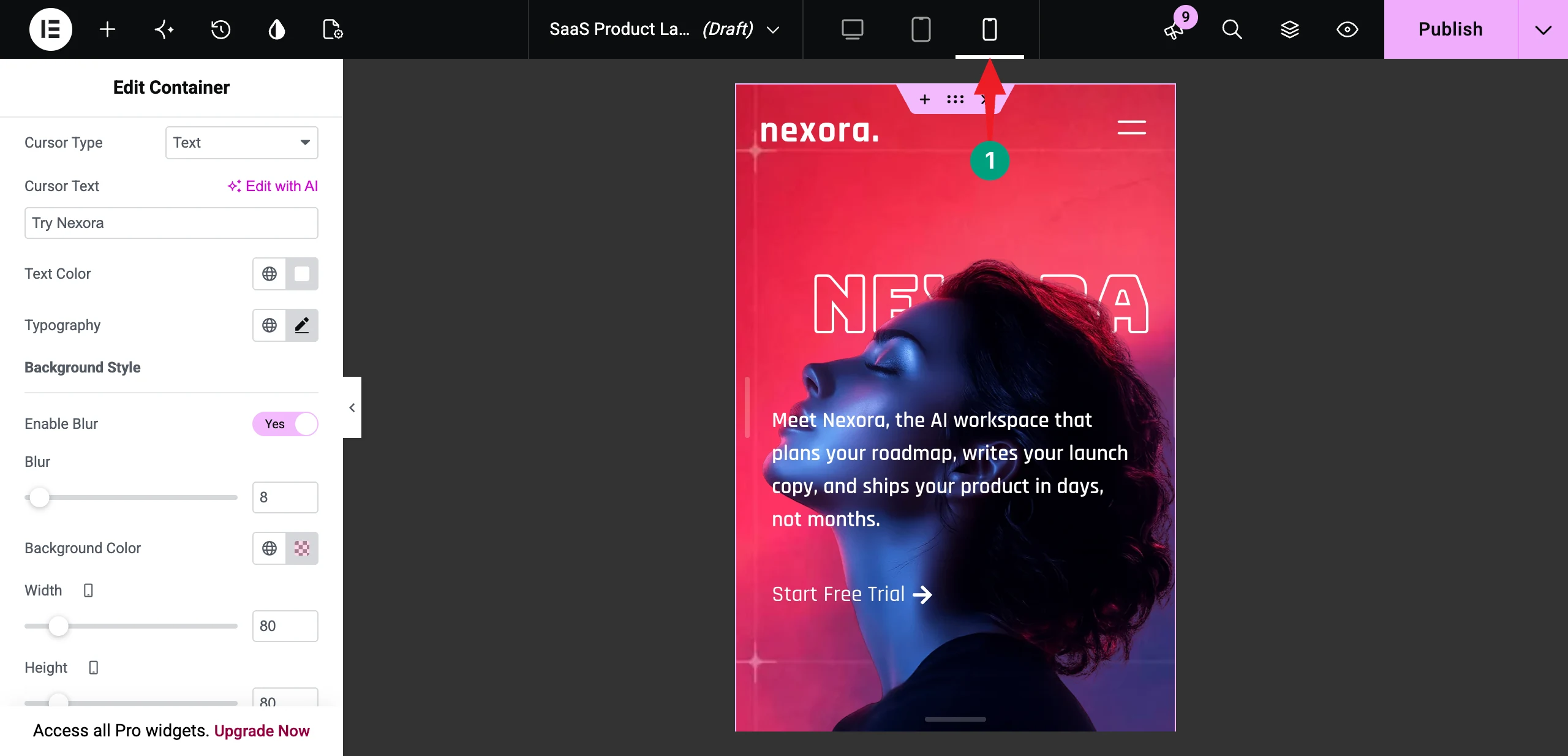Change Width responsive device icon
Image resolution: width=1568 pixels, height=756 pixels.
pos(88,591)
